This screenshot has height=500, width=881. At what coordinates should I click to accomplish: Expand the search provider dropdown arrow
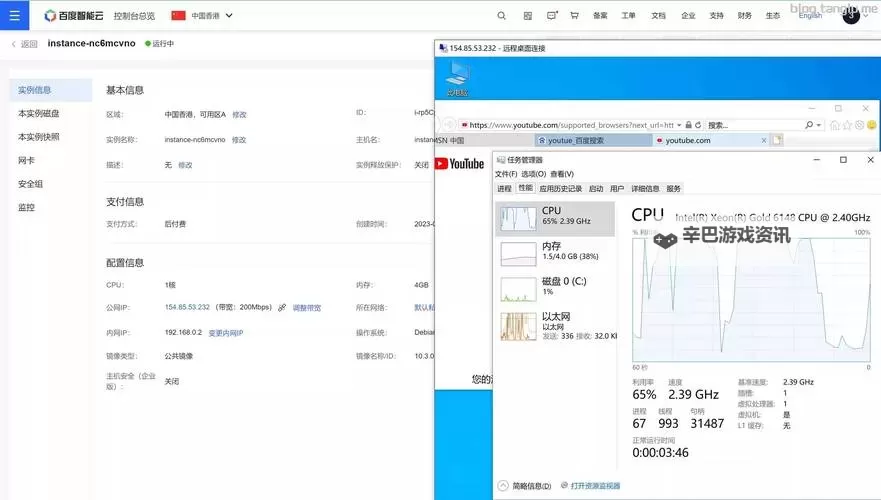819,125
